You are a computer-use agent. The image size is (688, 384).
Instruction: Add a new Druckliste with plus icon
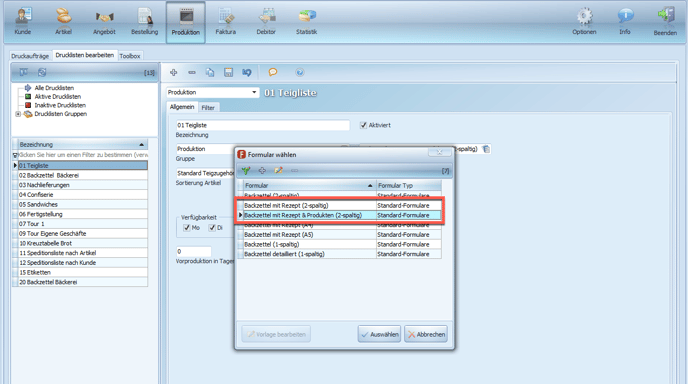click(x=174, y=72)
